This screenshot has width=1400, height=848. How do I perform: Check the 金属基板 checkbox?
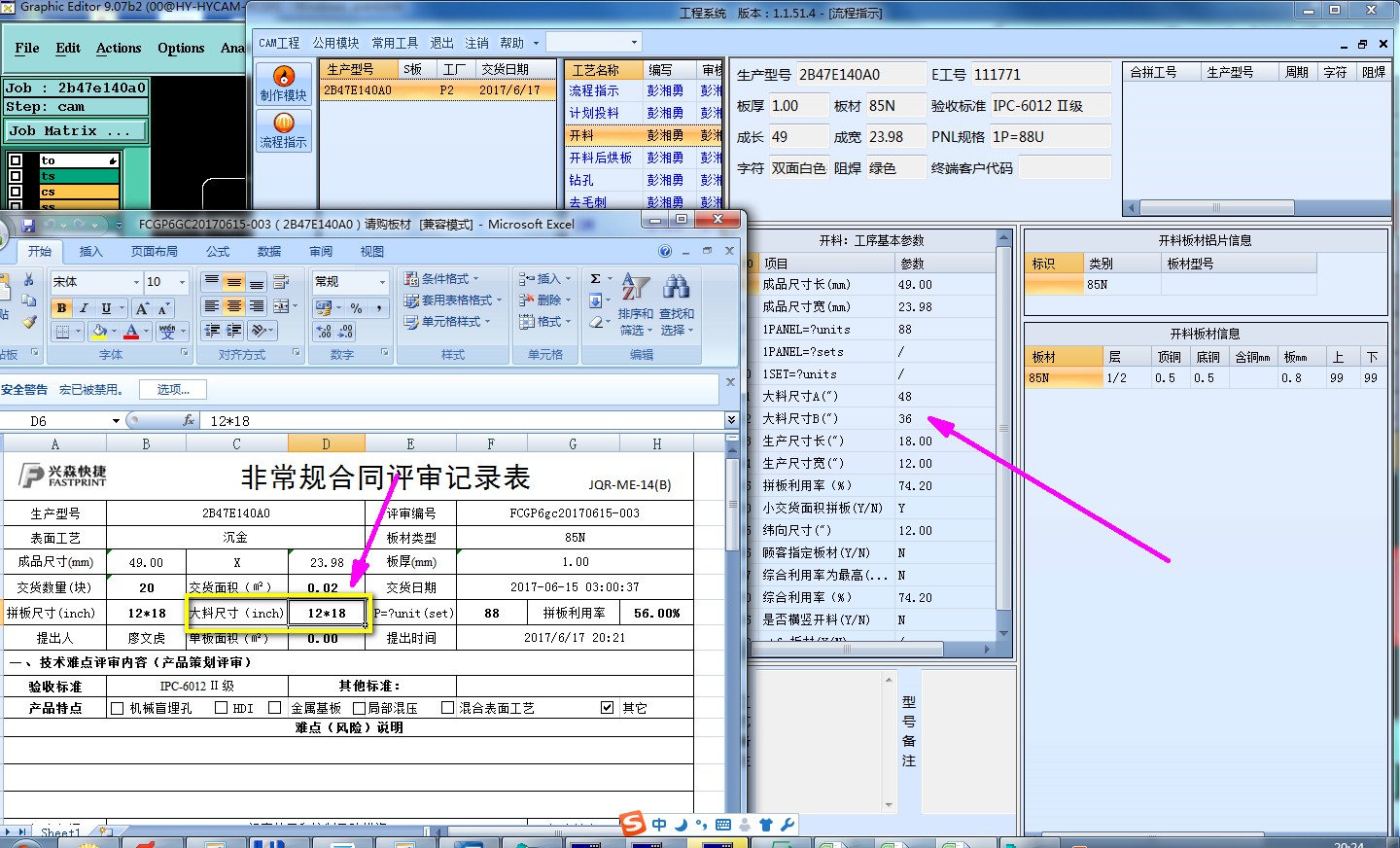(275, 708)
